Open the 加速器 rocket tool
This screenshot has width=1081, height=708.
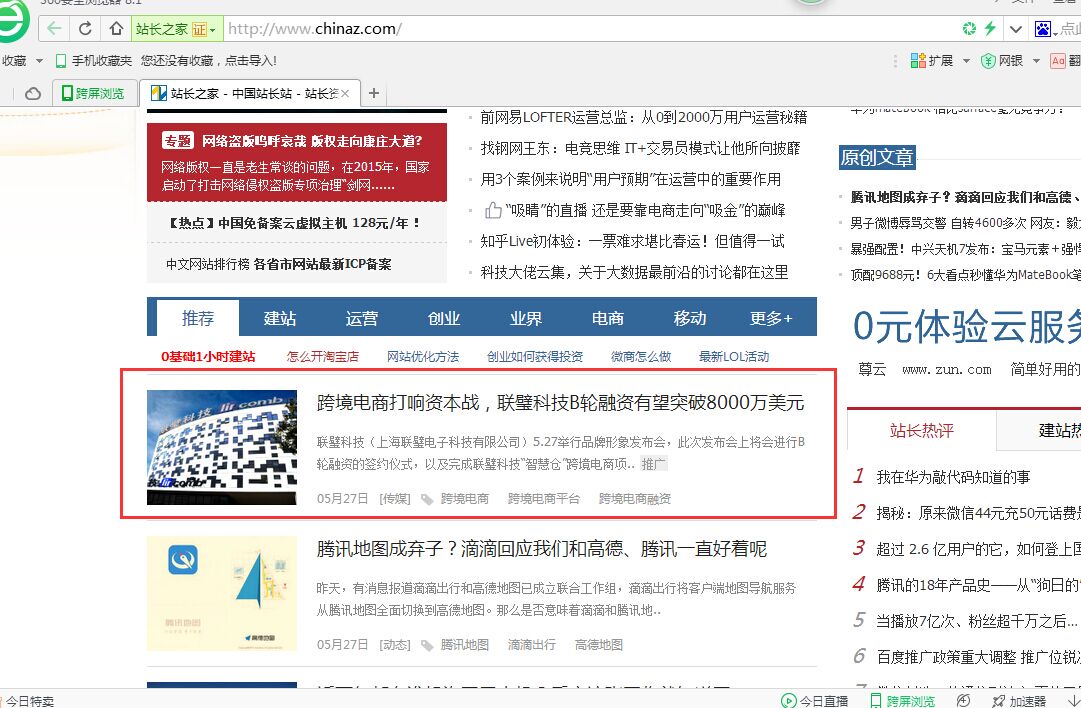pos(1019,700)
